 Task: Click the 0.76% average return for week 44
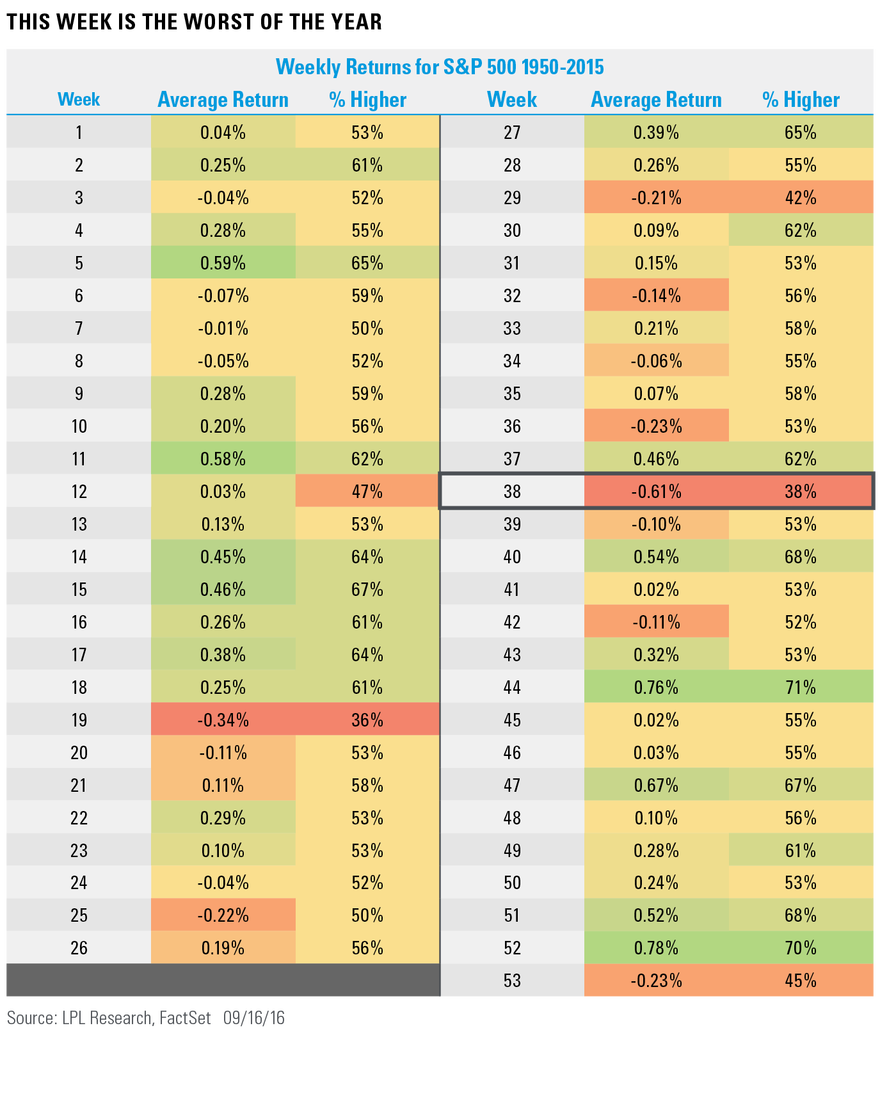(657, 687)
